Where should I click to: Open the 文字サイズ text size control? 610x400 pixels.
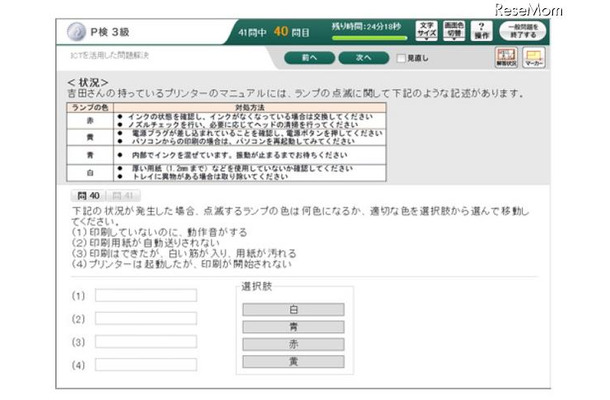[426, 30]
